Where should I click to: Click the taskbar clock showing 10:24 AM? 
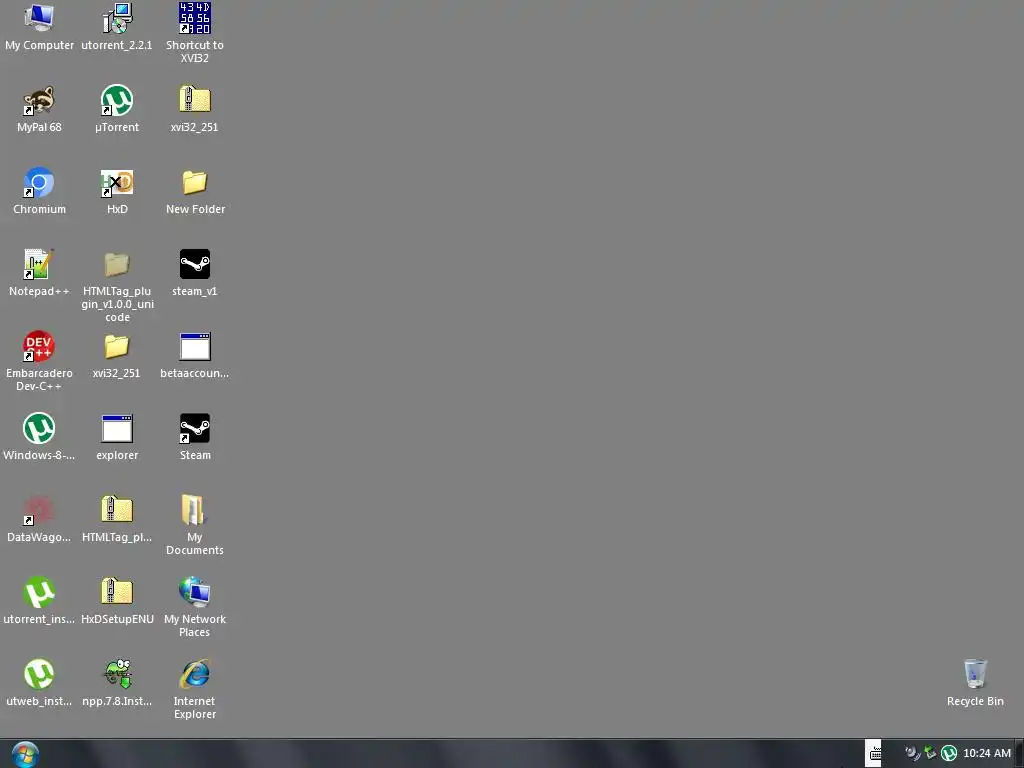point(987,754)
